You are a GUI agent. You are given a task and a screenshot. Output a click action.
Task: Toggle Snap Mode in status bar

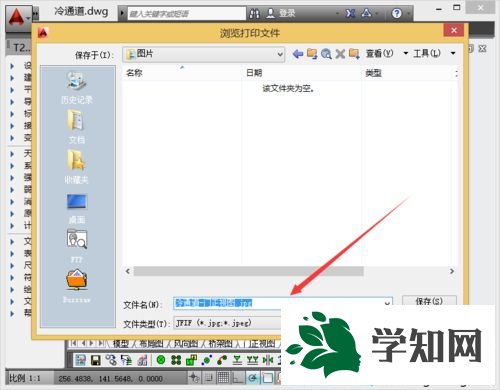tap(209, 378)
